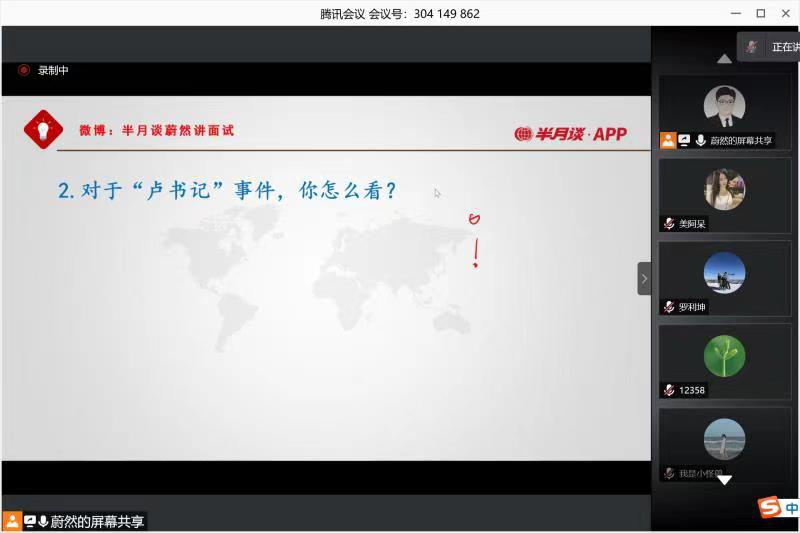Click the 正在讲 speaking status text
This screenshot has width=800, height=533.
point(786,47)
